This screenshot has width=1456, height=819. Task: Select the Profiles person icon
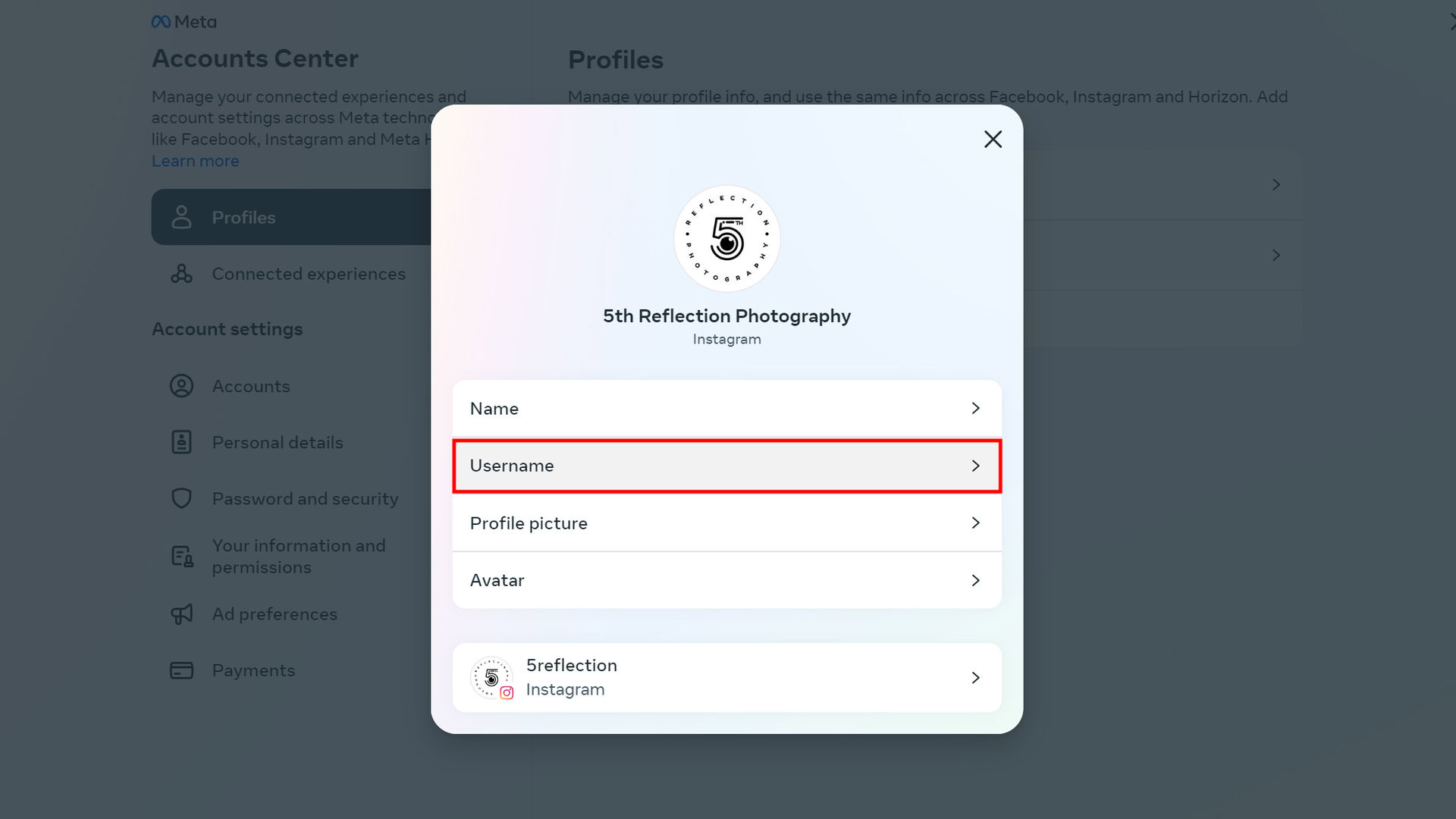click(181, 217)
